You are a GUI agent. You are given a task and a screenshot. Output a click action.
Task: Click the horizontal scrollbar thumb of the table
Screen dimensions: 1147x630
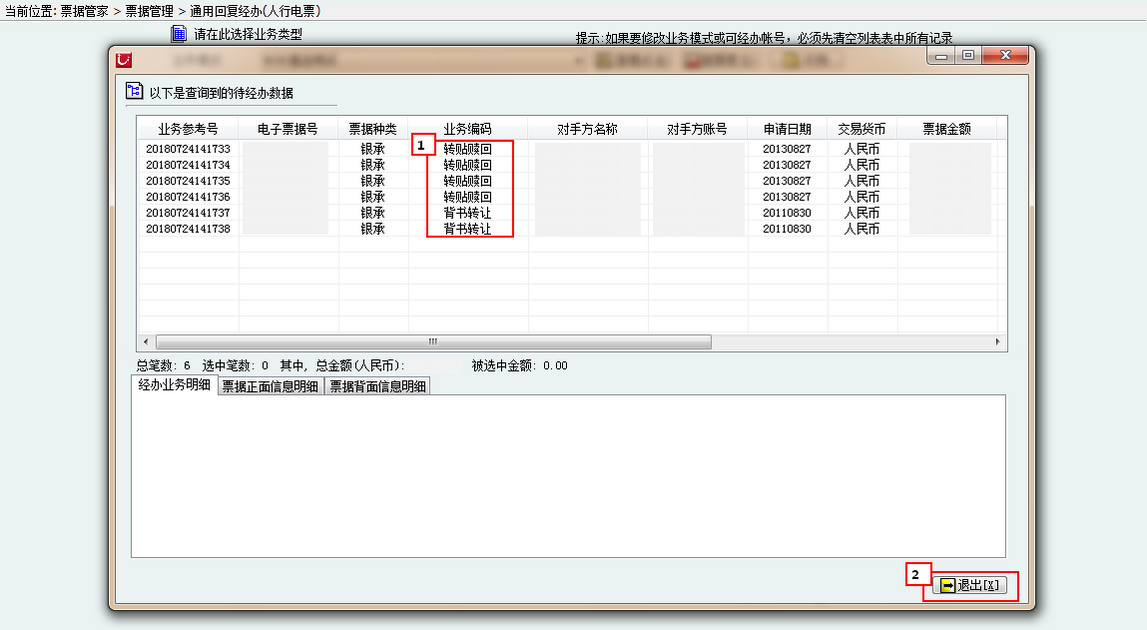(433, 342)
